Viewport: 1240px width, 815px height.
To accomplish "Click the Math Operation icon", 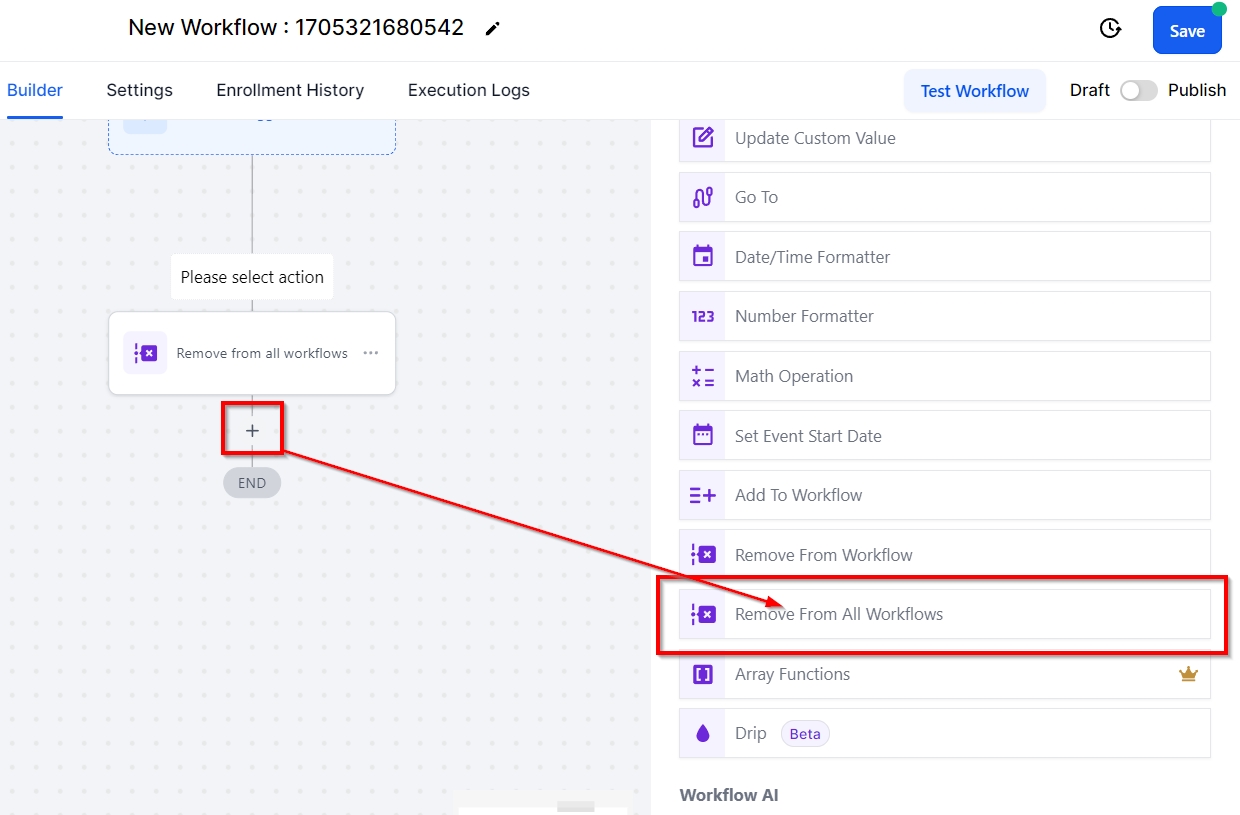I will pos(703,376).
